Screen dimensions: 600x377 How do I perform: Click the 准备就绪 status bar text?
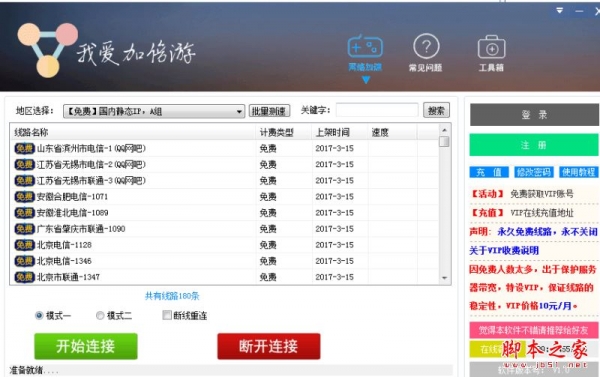(x=34, y=370)
